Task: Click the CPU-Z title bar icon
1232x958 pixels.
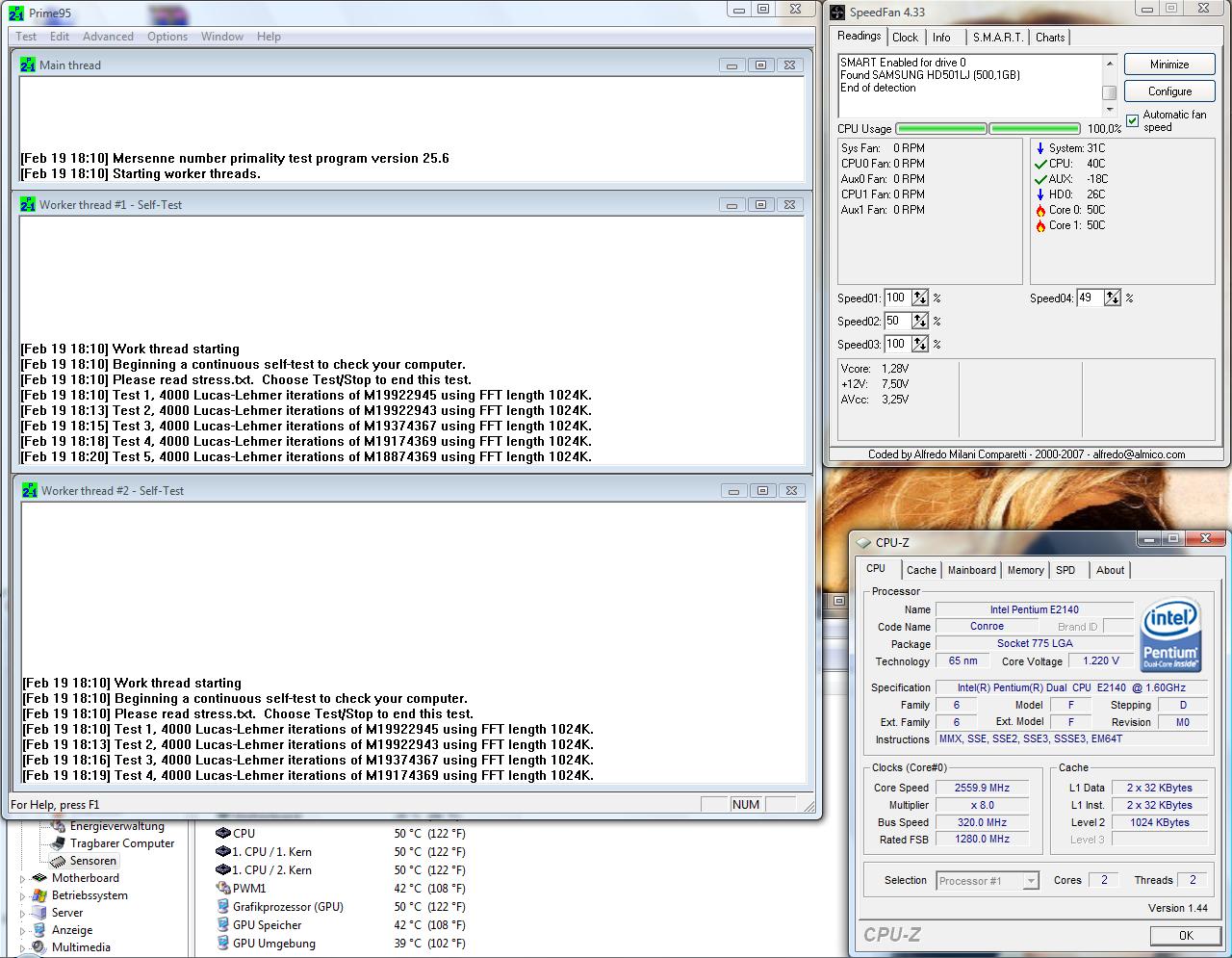Action: point(864,543)
